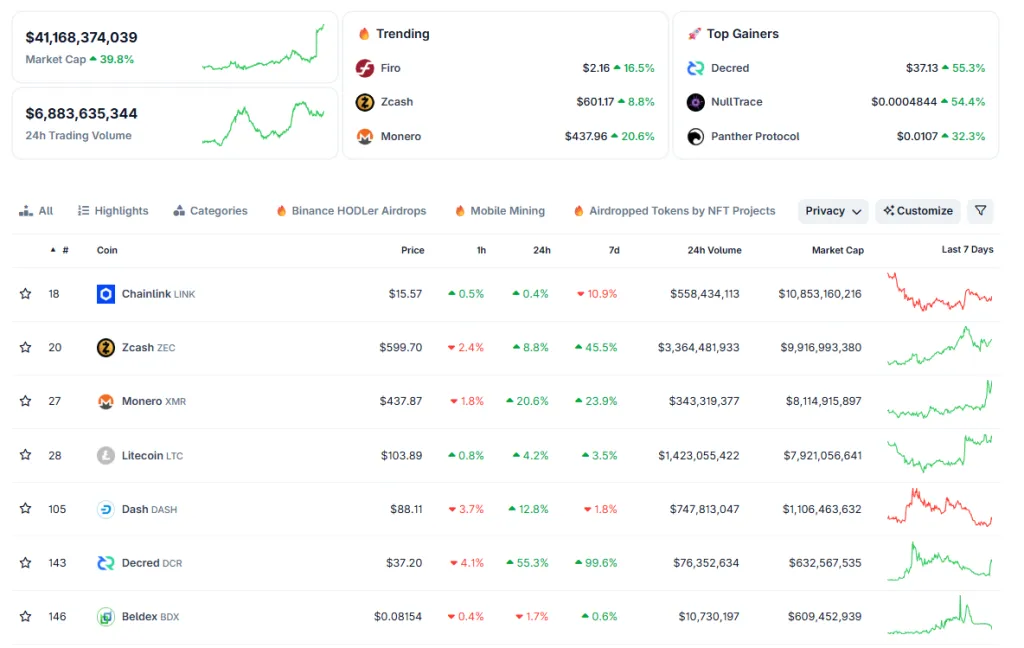Sort the table by the # rank column
The width and height of the screenshot is (1024, 648).
[64, 250]
